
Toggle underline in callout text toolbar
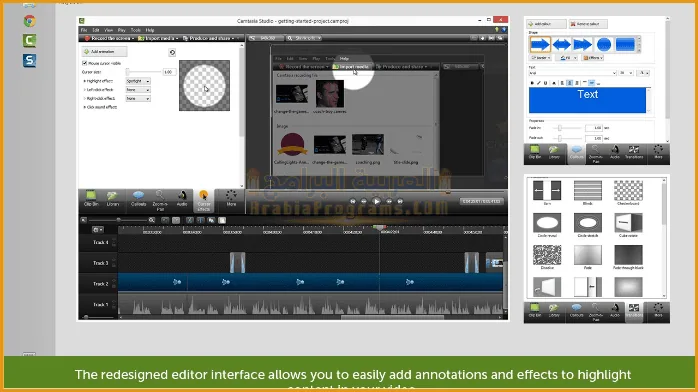[545, 83]
